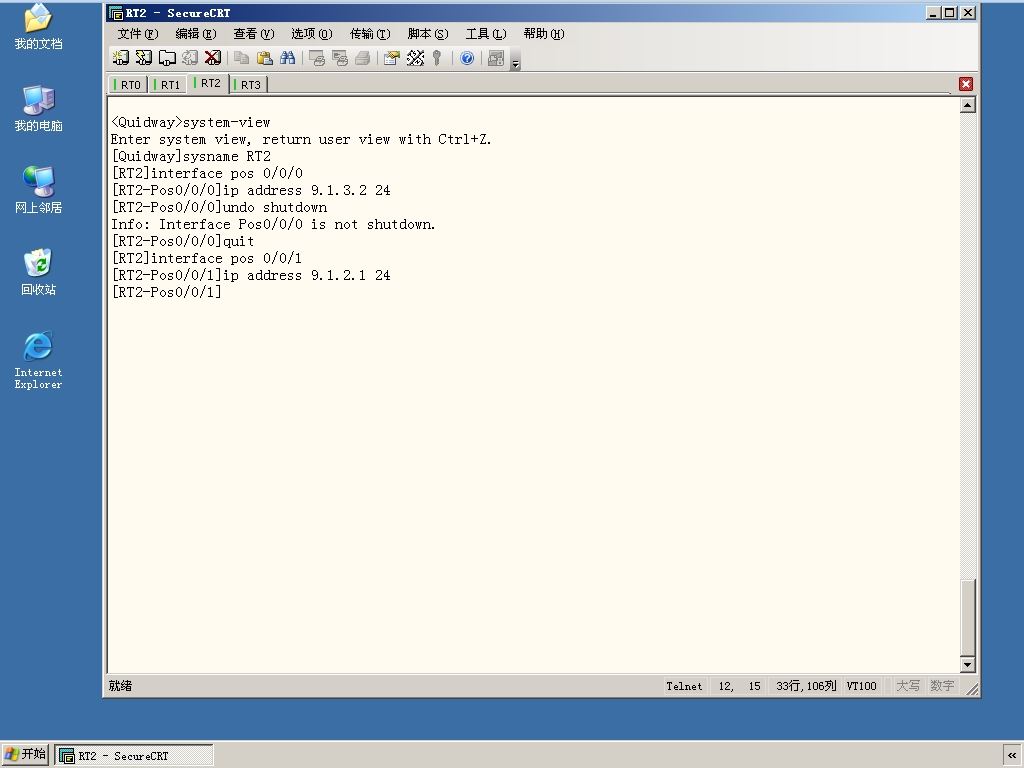
Task: Click the SecureCRT title bar icon
Action: 116,13
